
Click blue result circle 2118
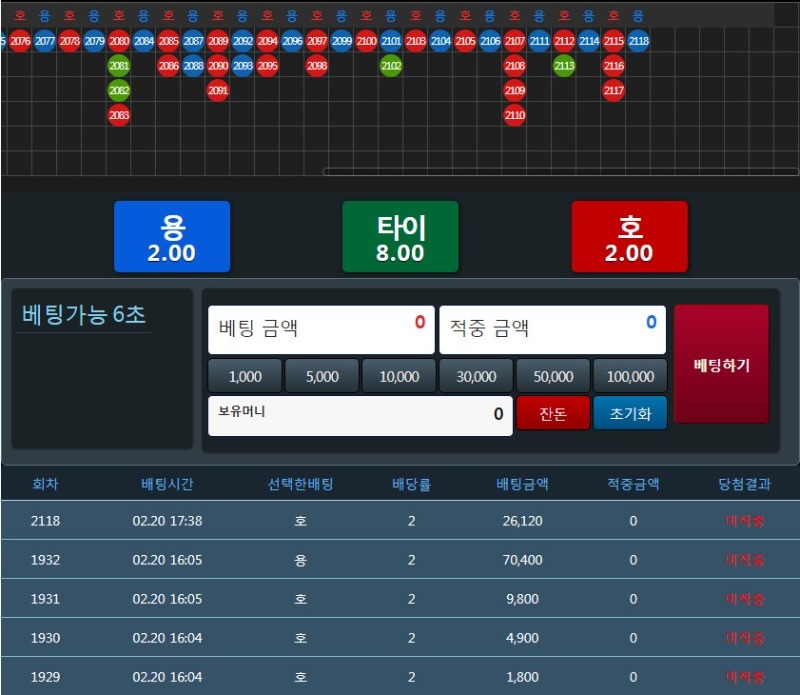tap(639, 41)
